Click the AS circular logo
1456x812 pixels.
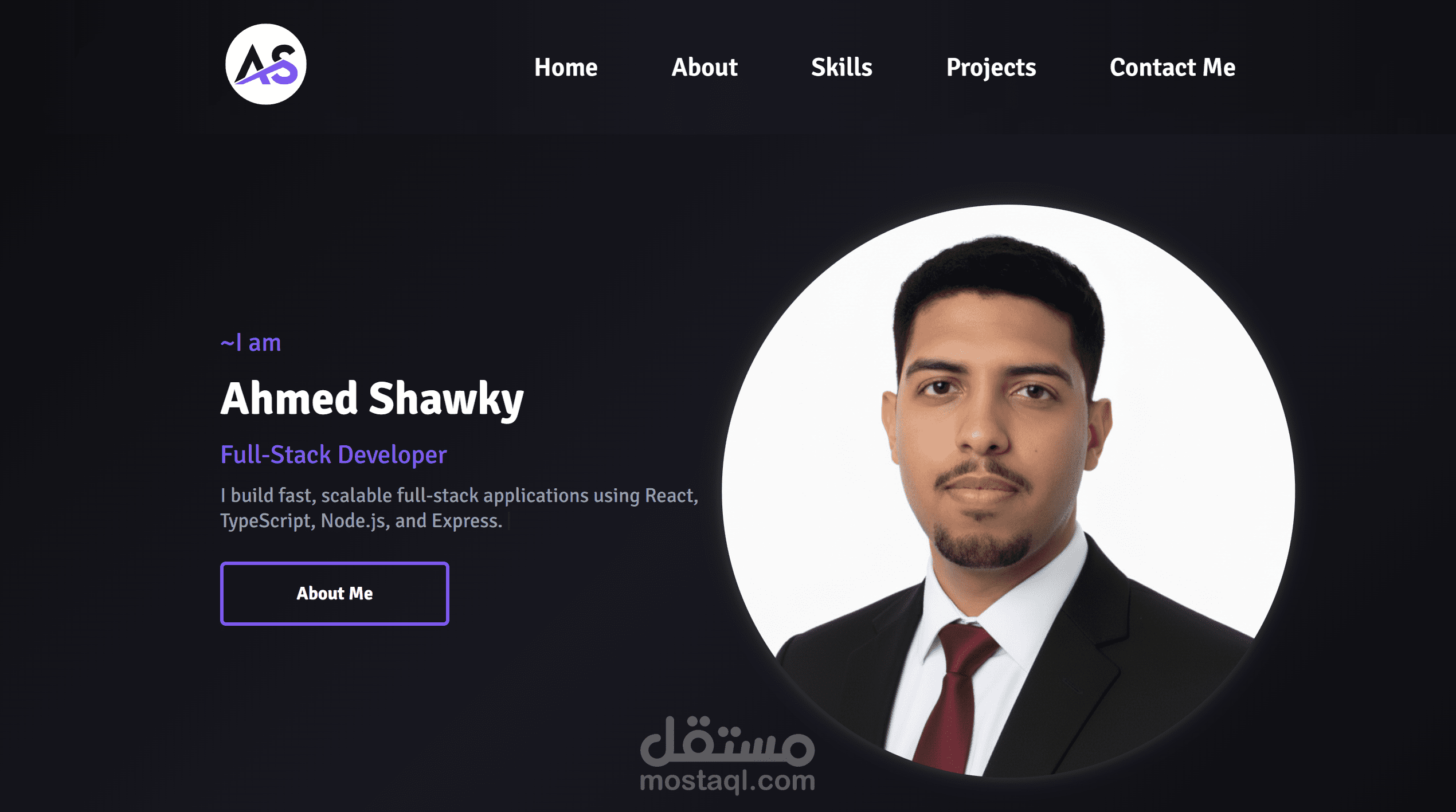coord(266,64)
